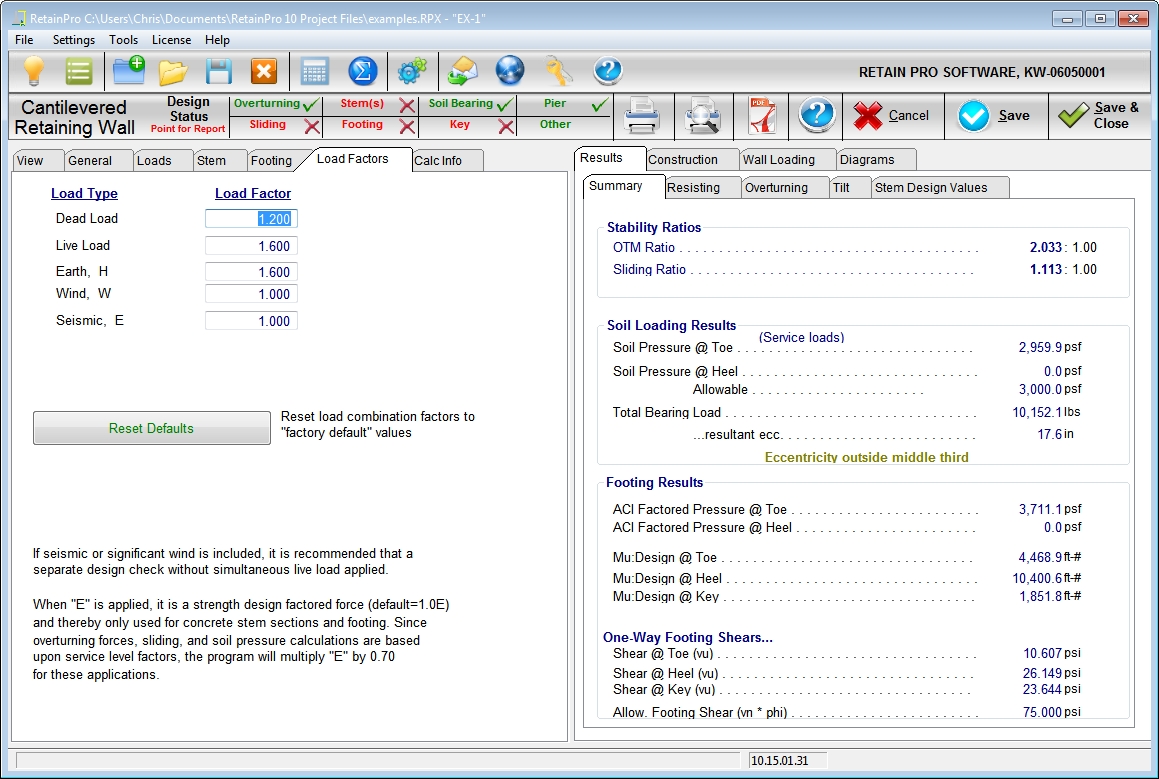Save project using floppy disk icon

(x=219, y=72)
